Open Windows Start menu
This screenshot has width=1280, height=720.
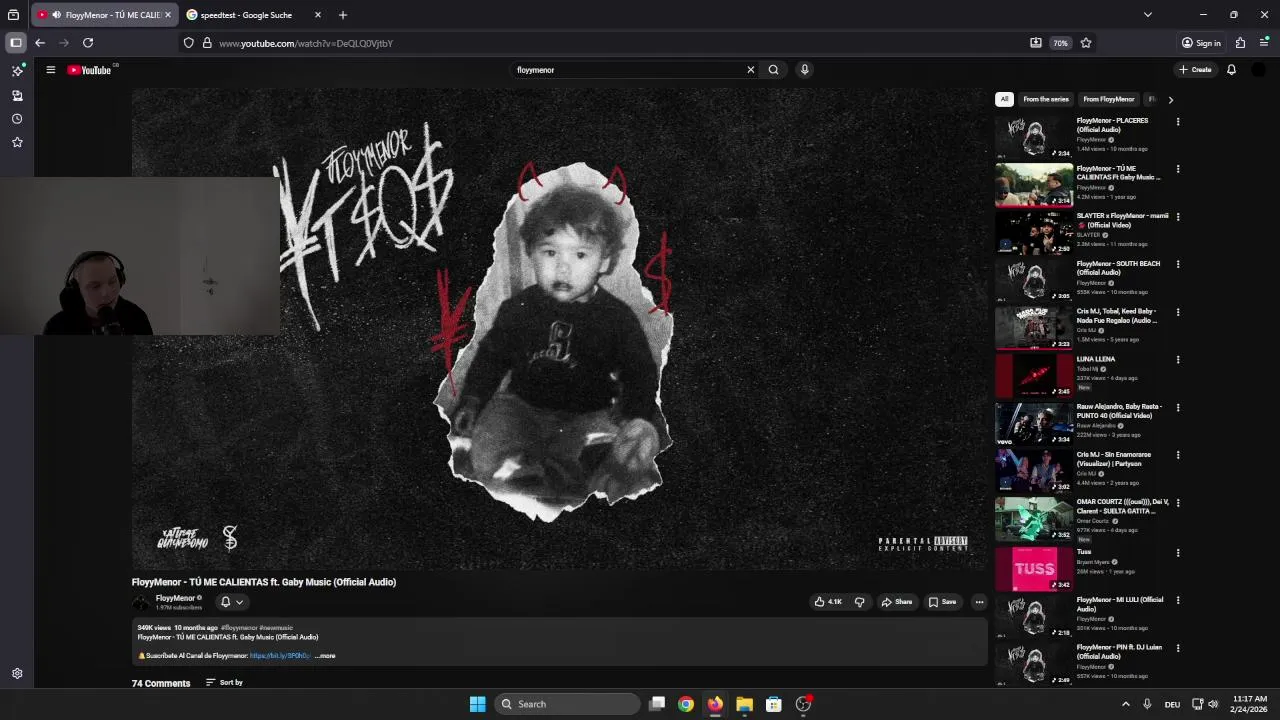[478, 704]
